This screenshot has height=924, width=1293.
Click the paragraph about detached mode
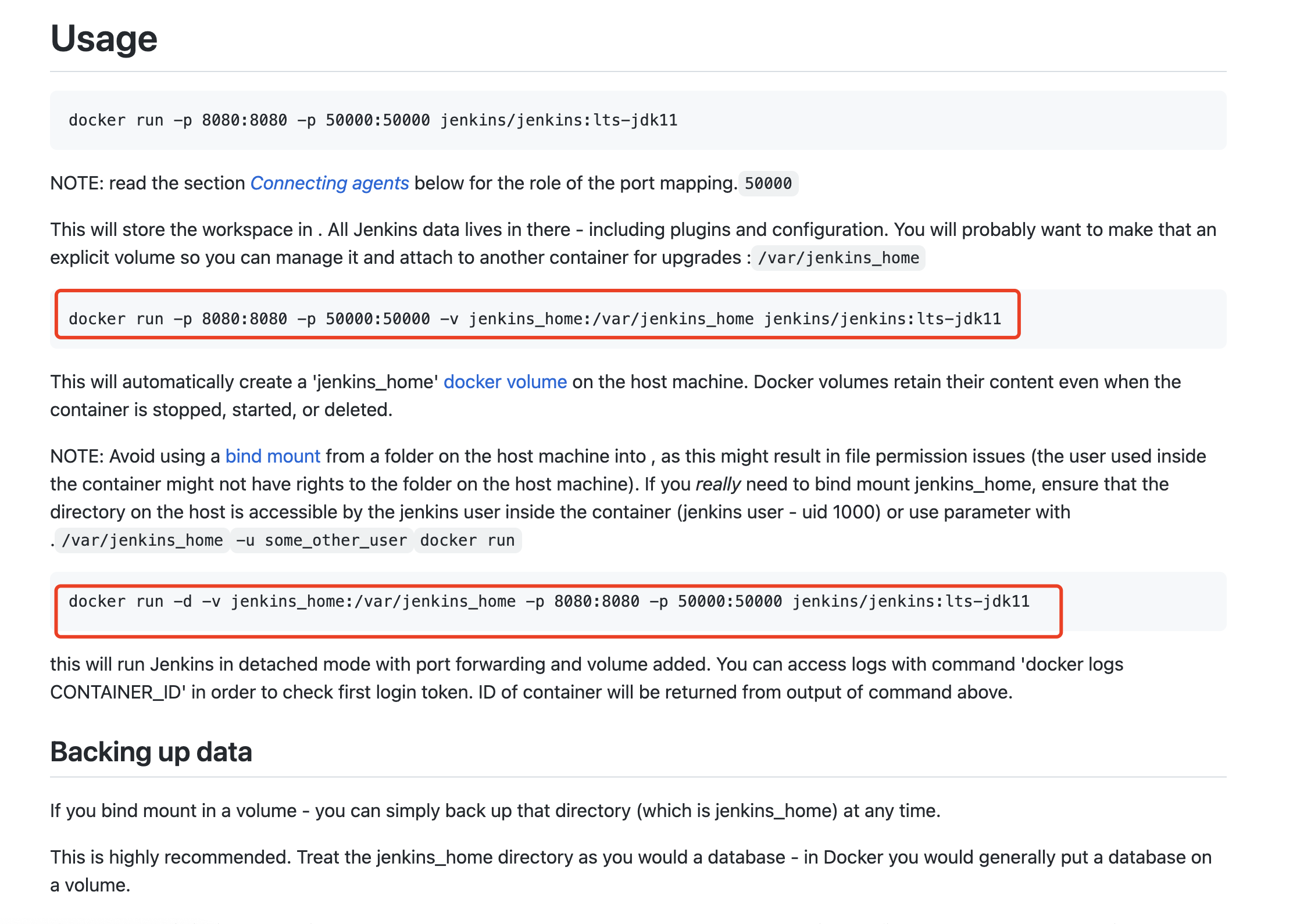point(523,665)
